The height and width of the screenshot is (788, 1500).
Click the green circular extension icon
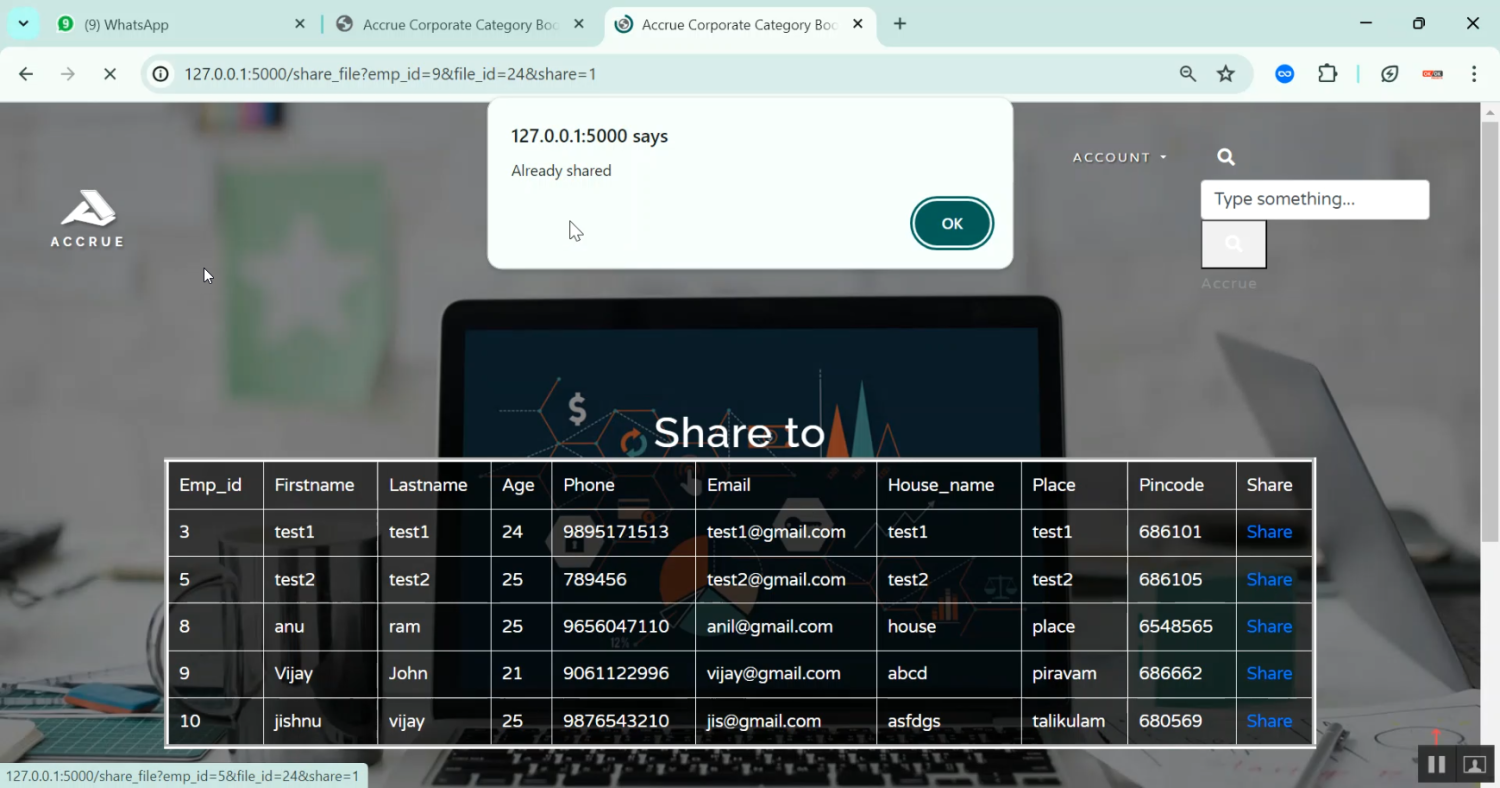pyautogui.click(x=1390, y=74)
